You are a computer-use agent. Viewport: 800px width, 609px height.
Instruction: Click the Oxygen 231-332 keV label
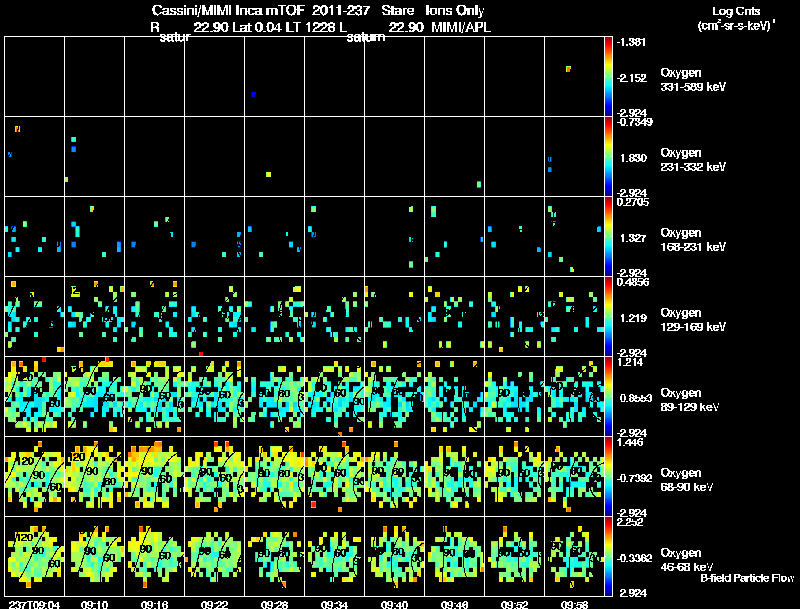(x=693, y=160)
